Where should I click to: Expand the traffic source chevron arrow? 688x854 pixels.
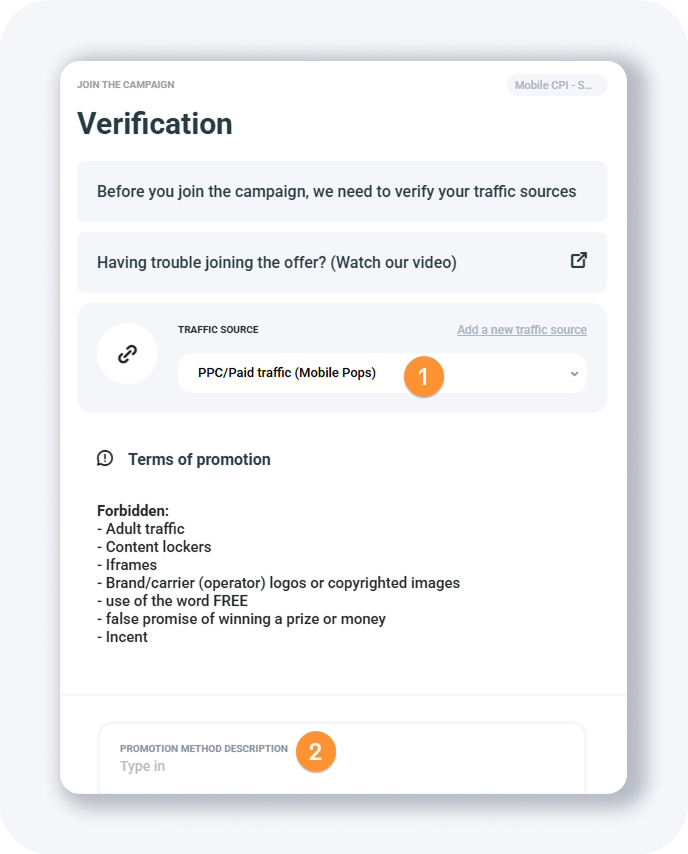pos(574,374)
